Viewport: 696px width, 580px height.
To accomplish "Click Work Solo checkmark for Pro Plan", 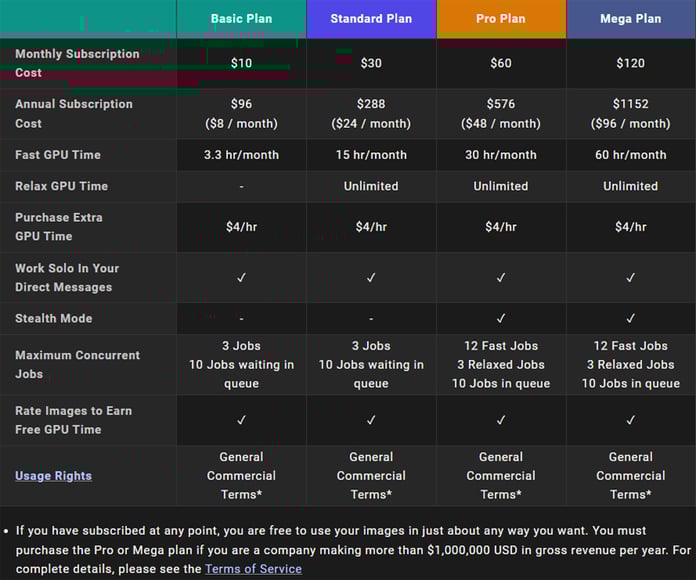I will pos(501,278).
